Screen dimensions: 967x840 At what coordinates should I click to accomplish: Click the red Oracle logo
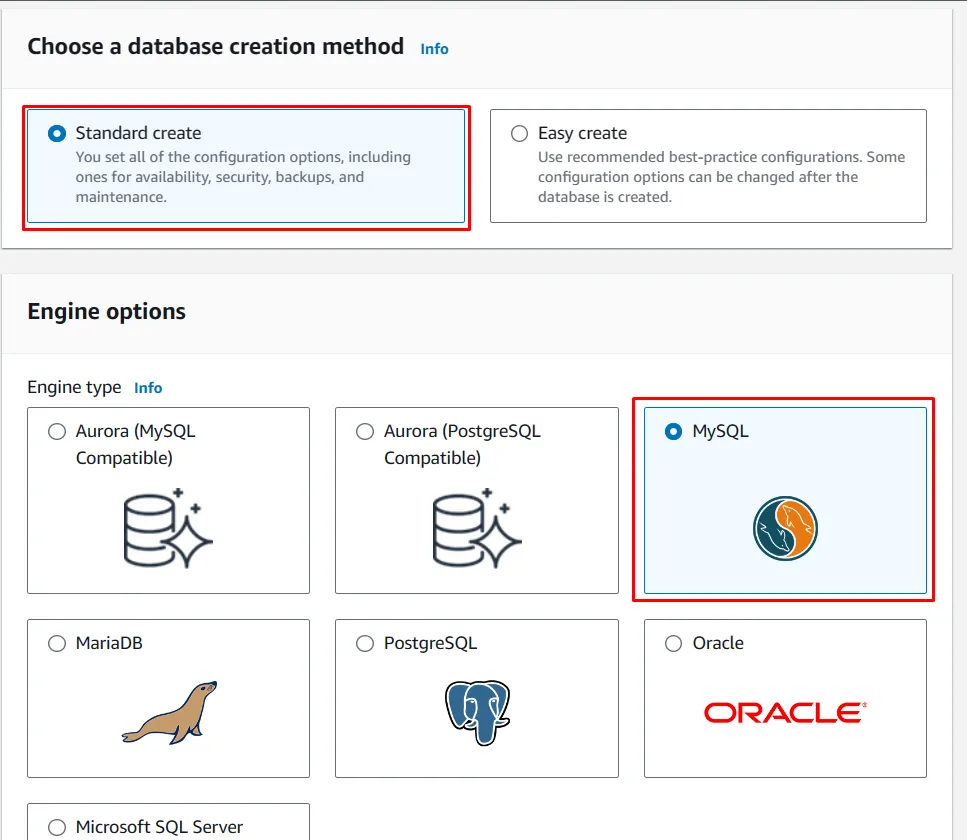pyautogui.click(x=785, y=712)
